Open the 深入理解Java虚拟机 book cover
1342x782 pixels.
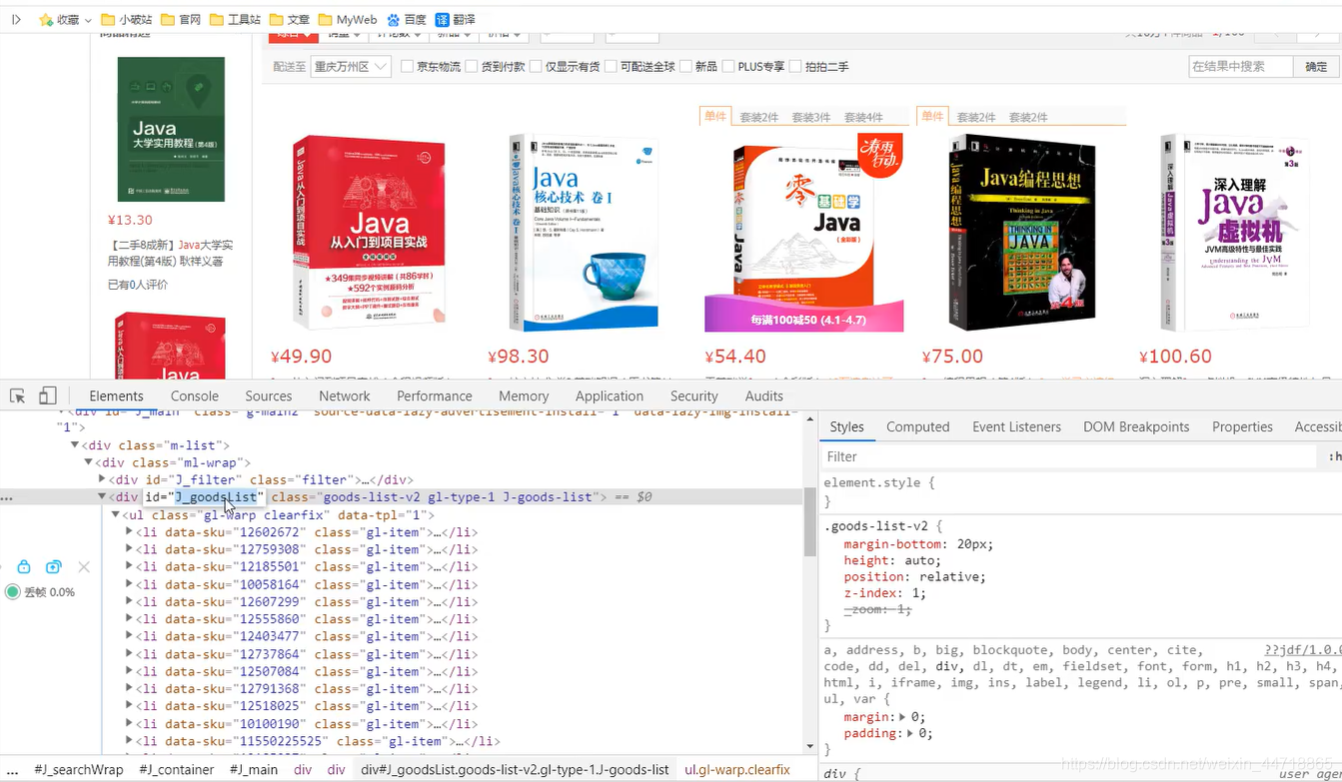[x=1234, y=232]
